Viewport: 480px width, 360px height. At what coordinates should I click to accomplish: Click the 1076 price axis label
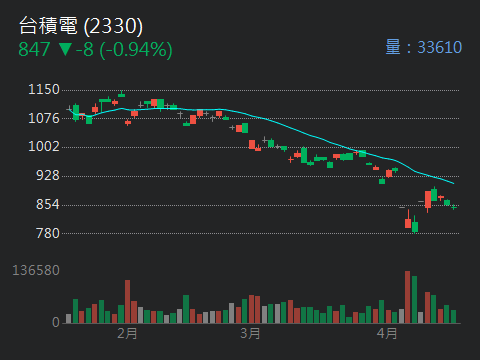(x=44, y=118)
